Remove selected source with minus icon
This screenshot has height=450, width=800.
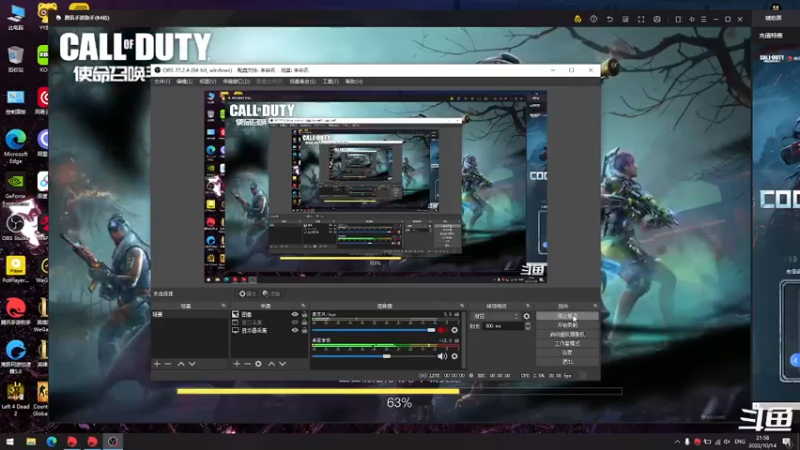pos(247,364)
